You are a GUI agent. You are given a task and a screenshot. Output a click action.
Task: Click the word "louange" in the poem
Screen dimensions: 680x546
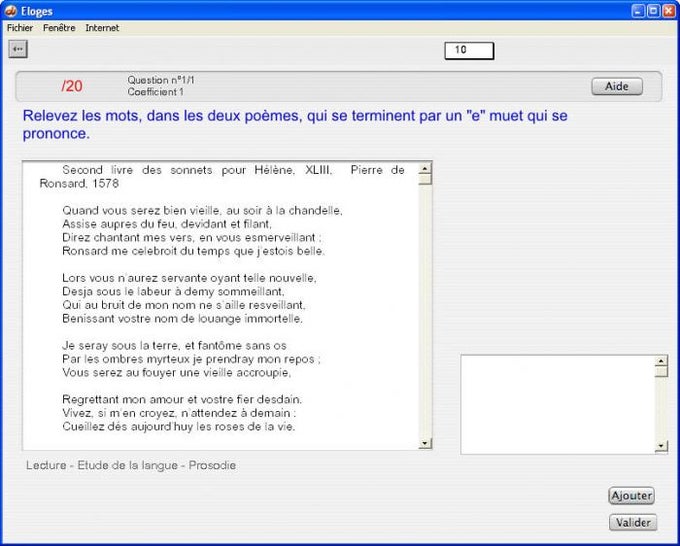point(219,318)
